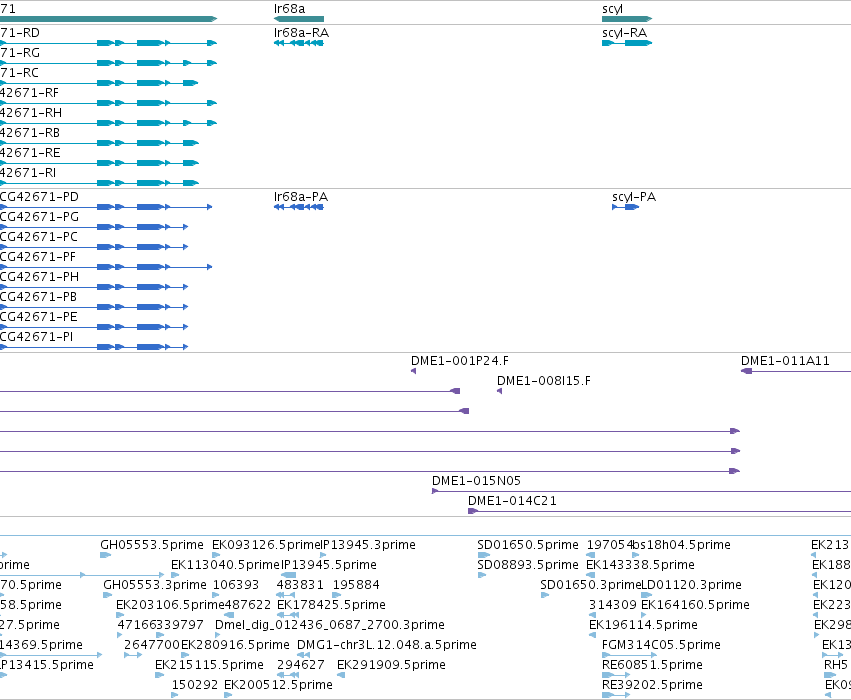Screen dimensions: 851x700
Task: Open EST label SD08893.5prime
Action: (x=528, y=565)
